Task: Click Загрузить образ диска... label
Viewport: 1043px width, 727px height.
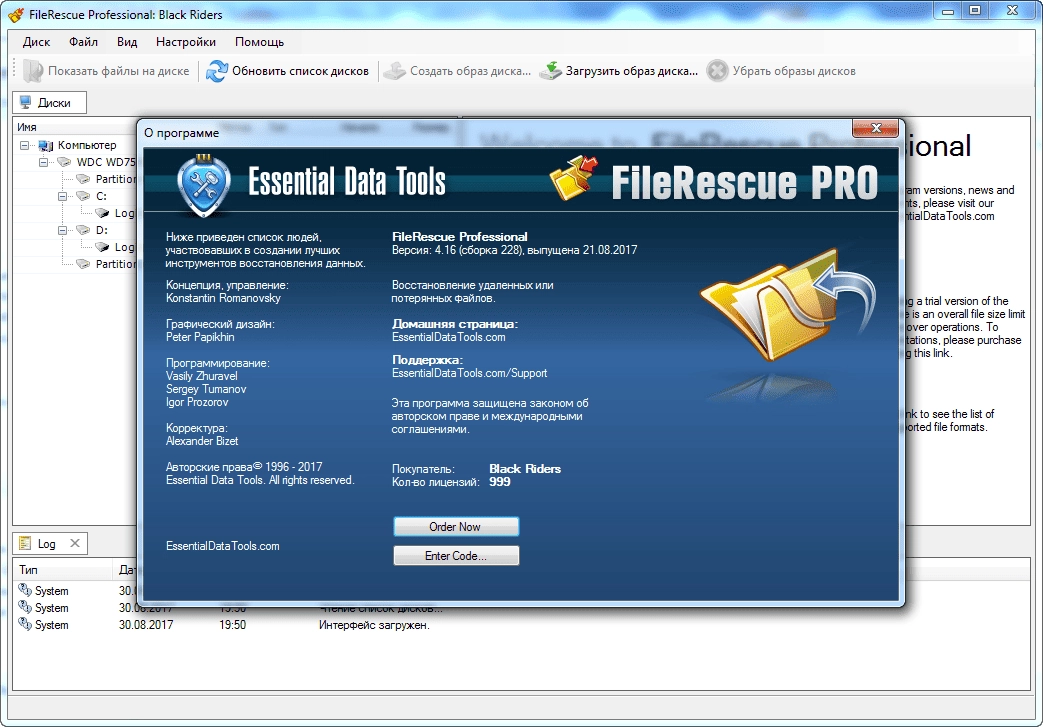Action: [x=632, y=71]
